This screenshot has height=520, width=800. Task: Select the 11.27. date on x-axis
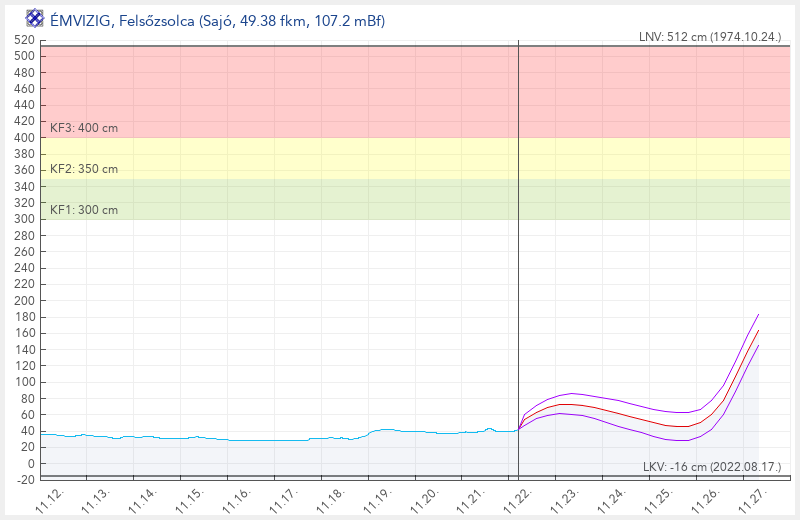point(753,496)
